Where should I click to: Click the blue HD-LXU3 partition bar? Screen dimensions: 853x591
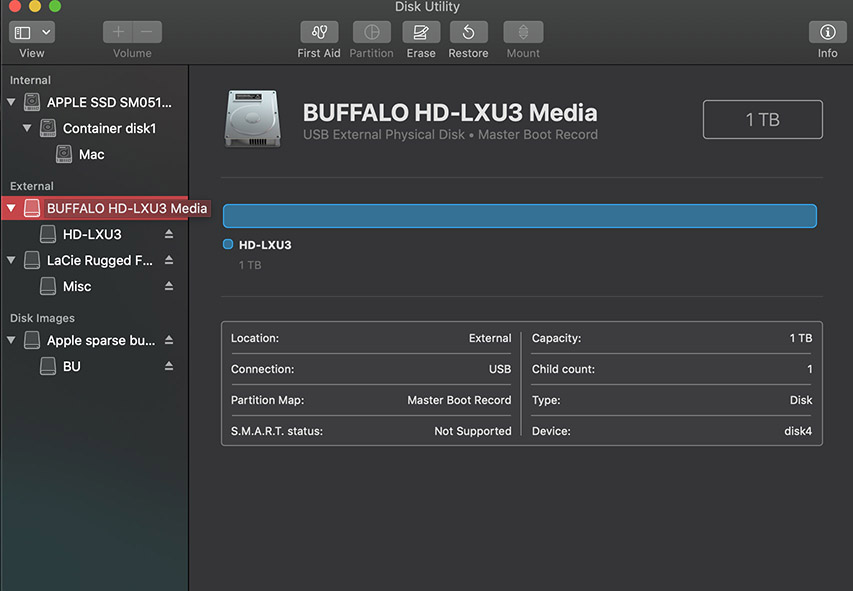(x=520, y=216)
